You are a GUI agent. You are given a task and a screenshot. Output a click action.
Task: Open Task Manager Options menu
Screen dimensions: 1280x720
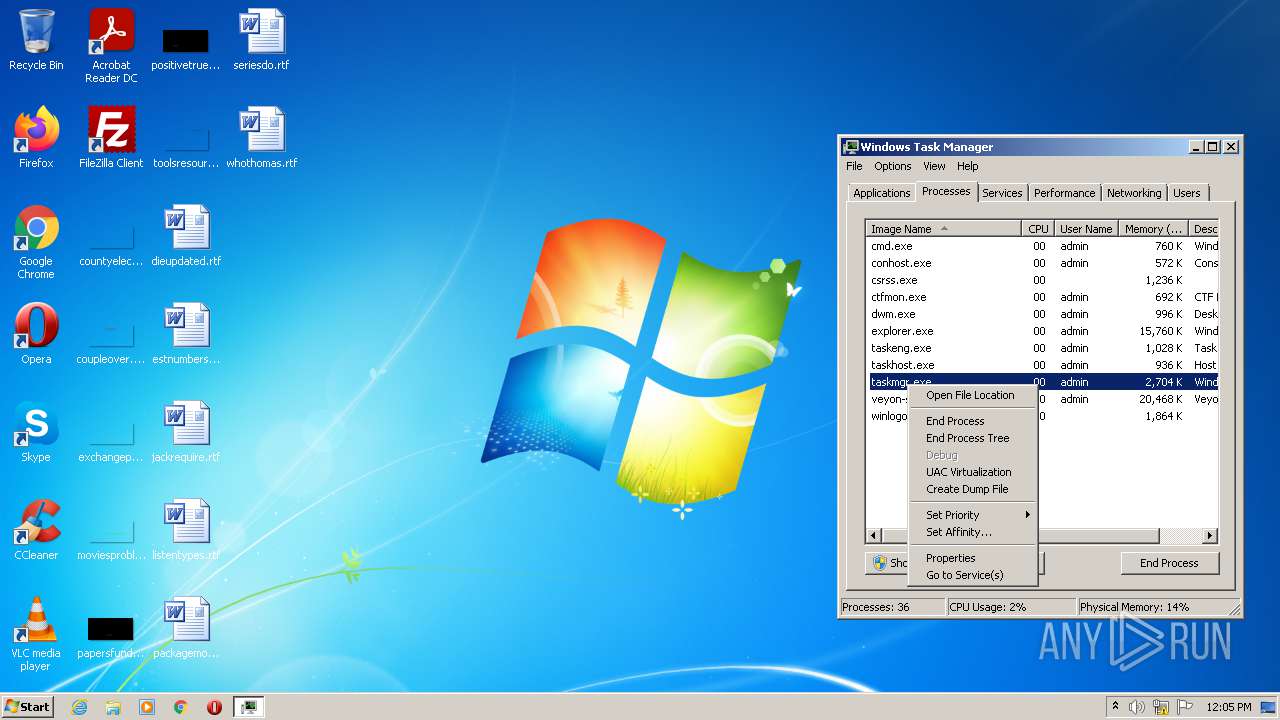click(x=893, y=166)
